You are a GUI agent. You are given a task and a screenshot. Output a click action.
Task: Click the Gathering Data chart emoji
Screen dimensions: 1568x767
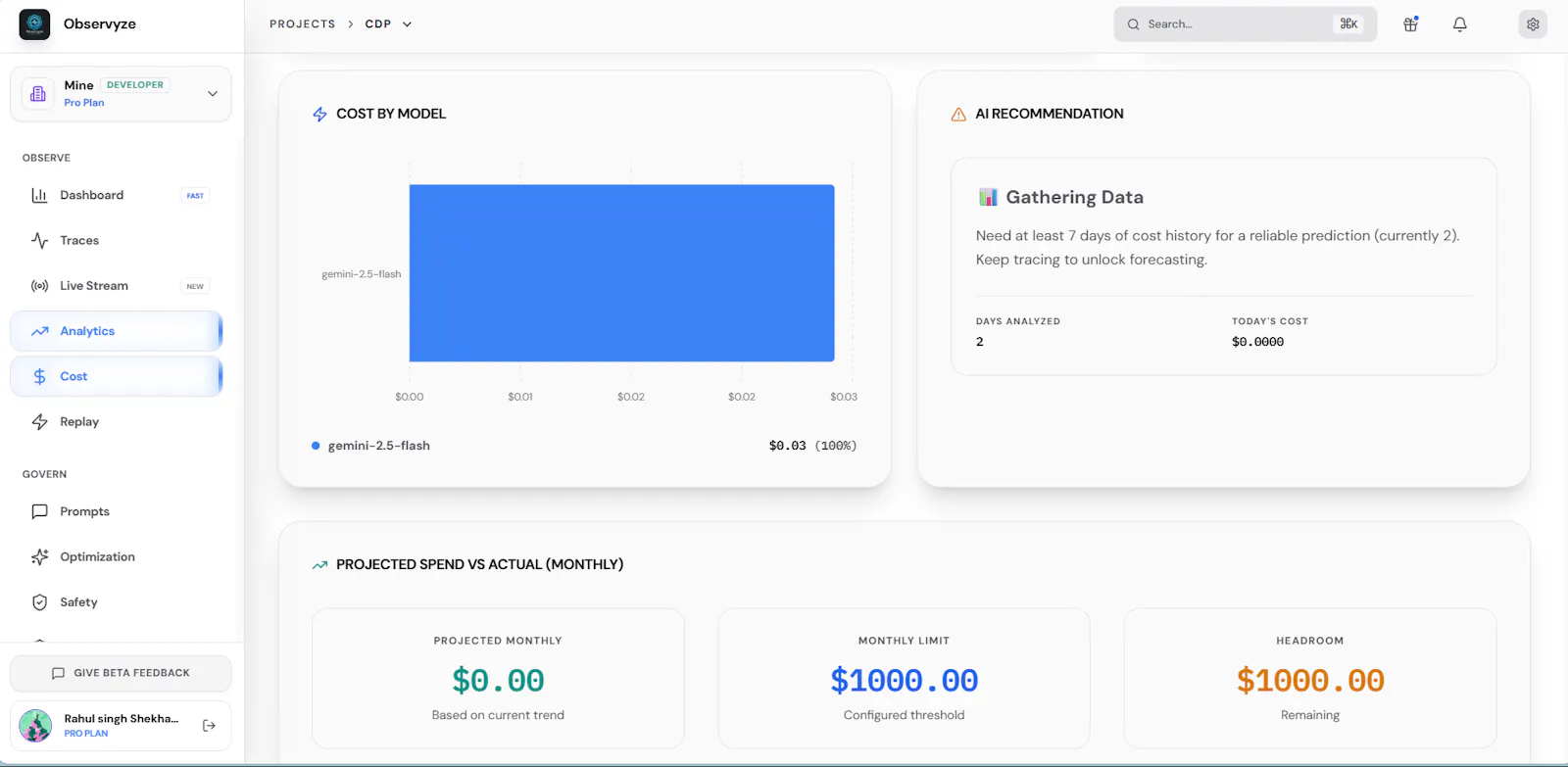pyautogui.click(x=988, y=197)
